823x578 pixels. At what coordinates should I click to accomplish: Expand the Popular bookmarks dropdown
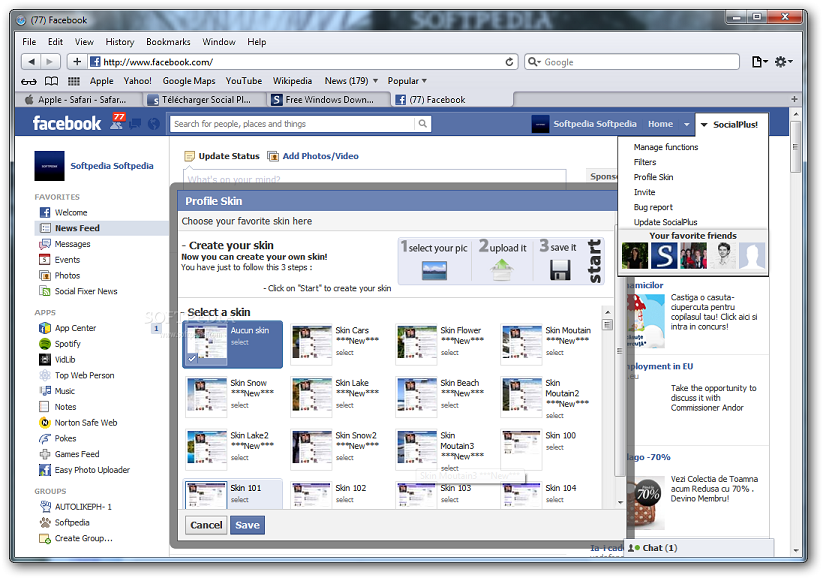406,81
